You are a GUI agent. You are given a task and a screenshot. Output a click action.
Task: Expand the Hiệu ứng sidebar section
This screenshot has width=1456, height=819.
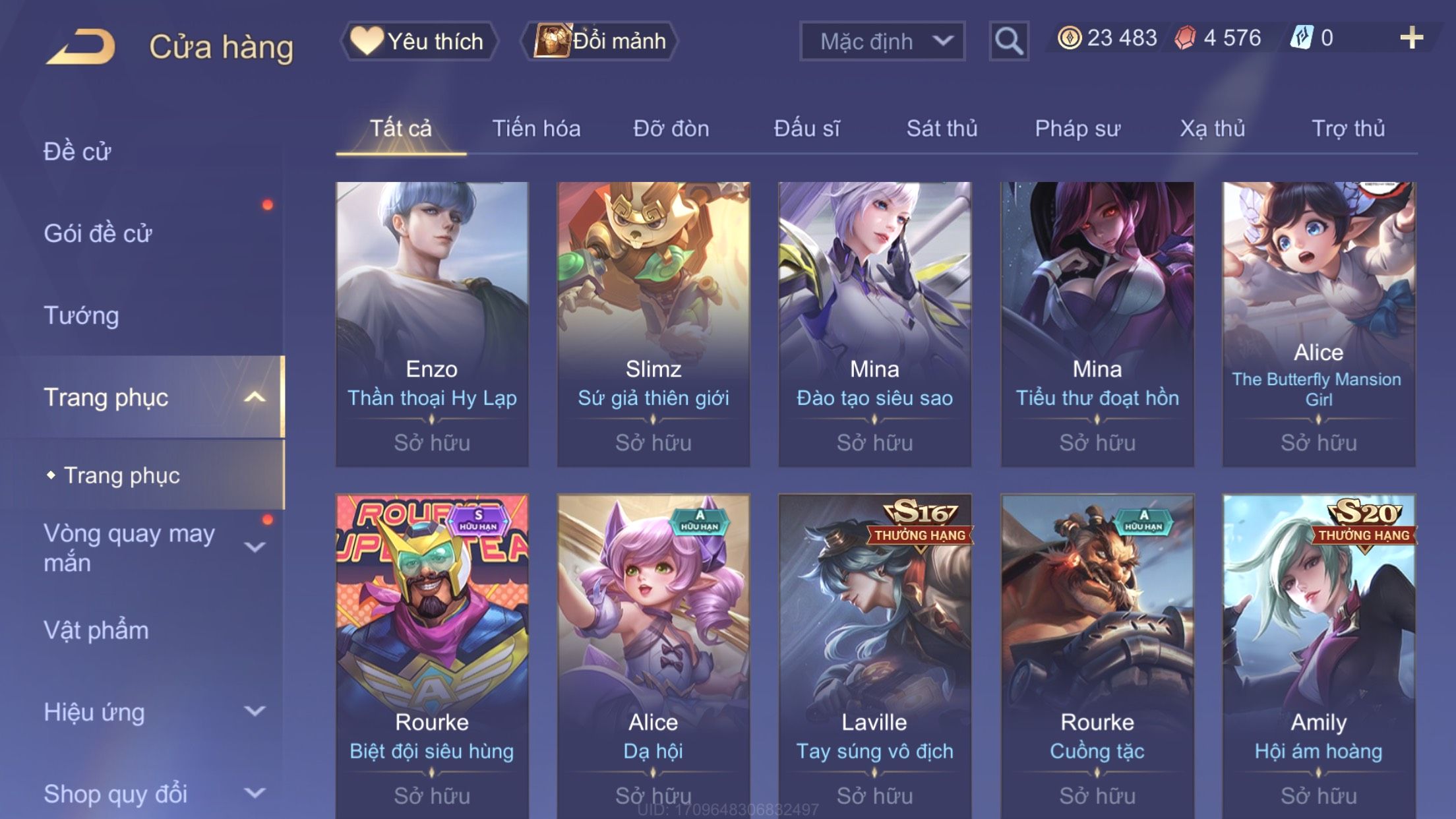pyautogui.click(x=255, y=711)
